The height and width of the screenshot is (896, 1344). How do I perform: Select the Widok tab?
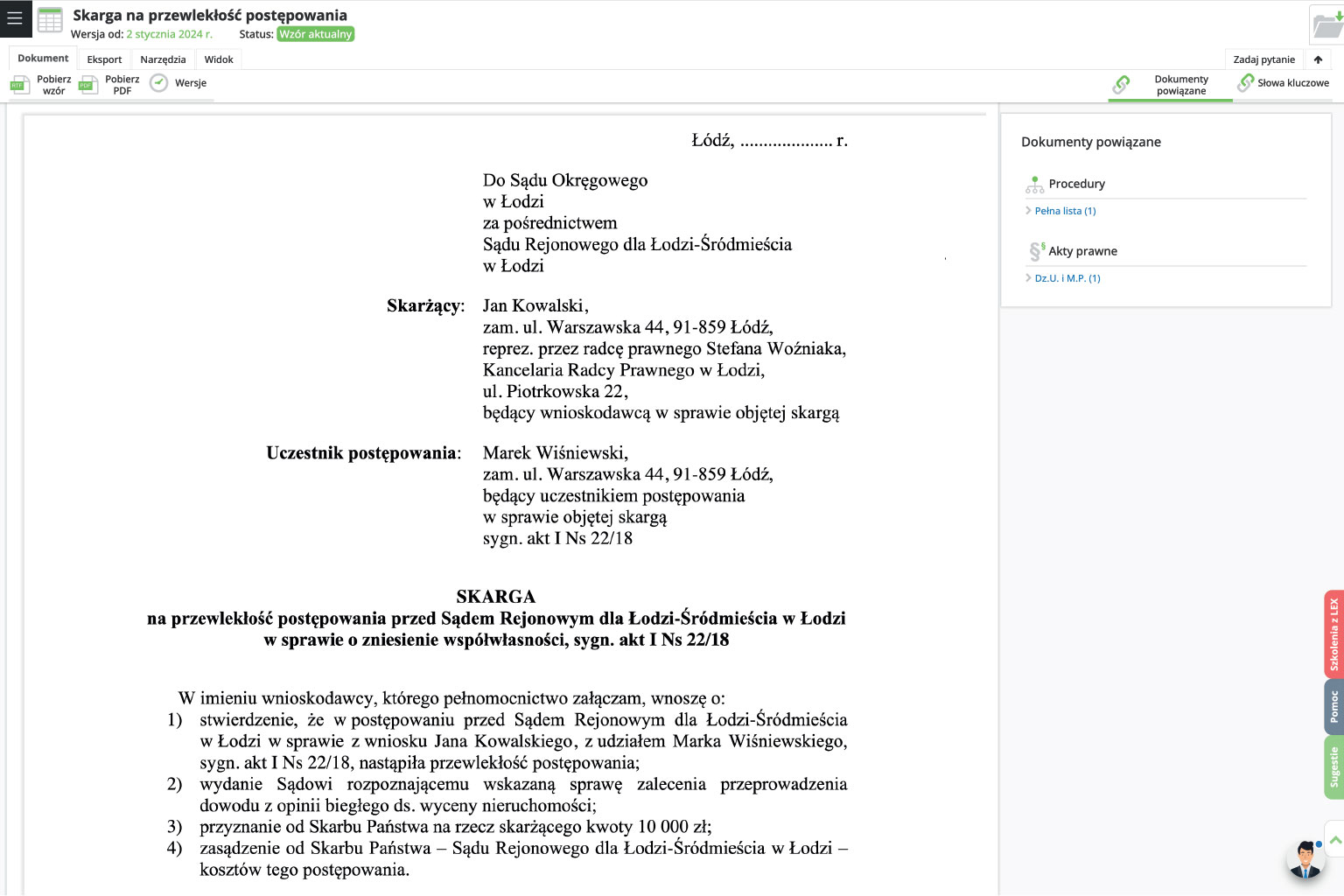(219, 59)
